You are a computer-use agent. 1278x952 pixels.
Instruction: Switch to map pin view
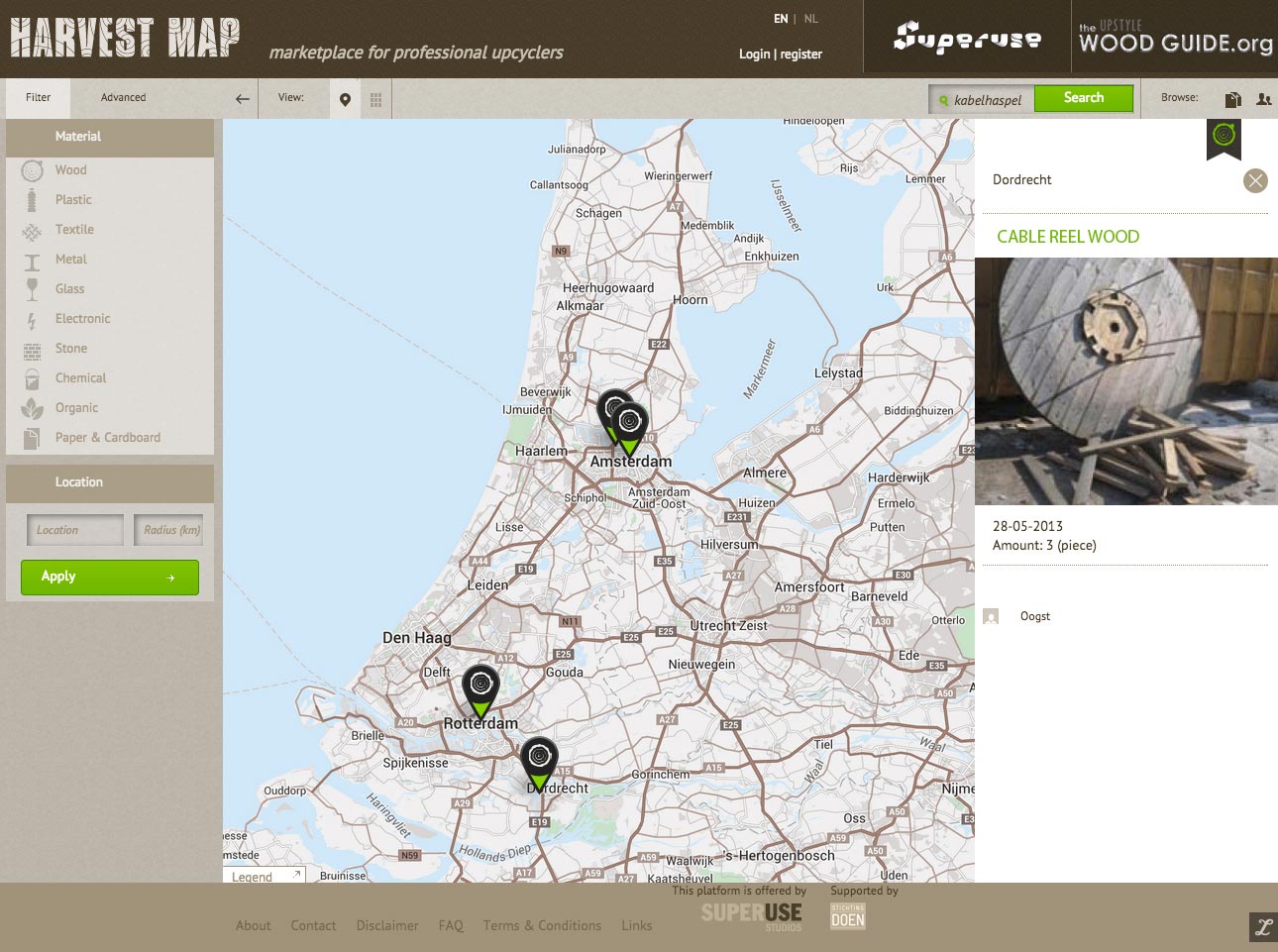(x=345, y=99)
